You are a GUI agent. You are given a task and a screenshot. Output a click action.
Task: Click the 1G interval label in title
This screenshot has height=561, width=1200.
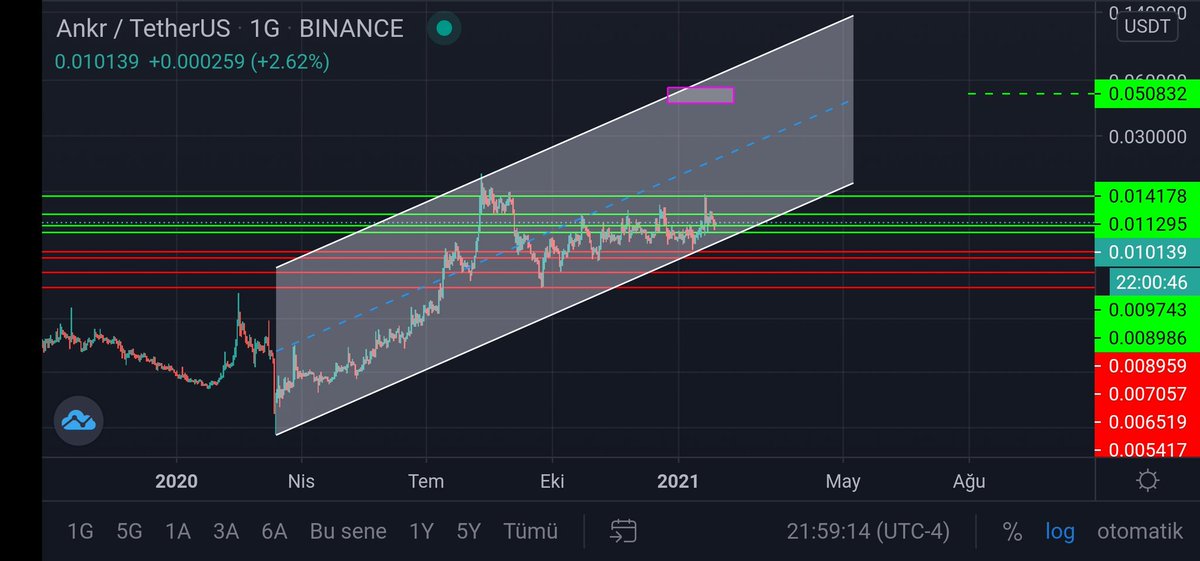[264, 29]
